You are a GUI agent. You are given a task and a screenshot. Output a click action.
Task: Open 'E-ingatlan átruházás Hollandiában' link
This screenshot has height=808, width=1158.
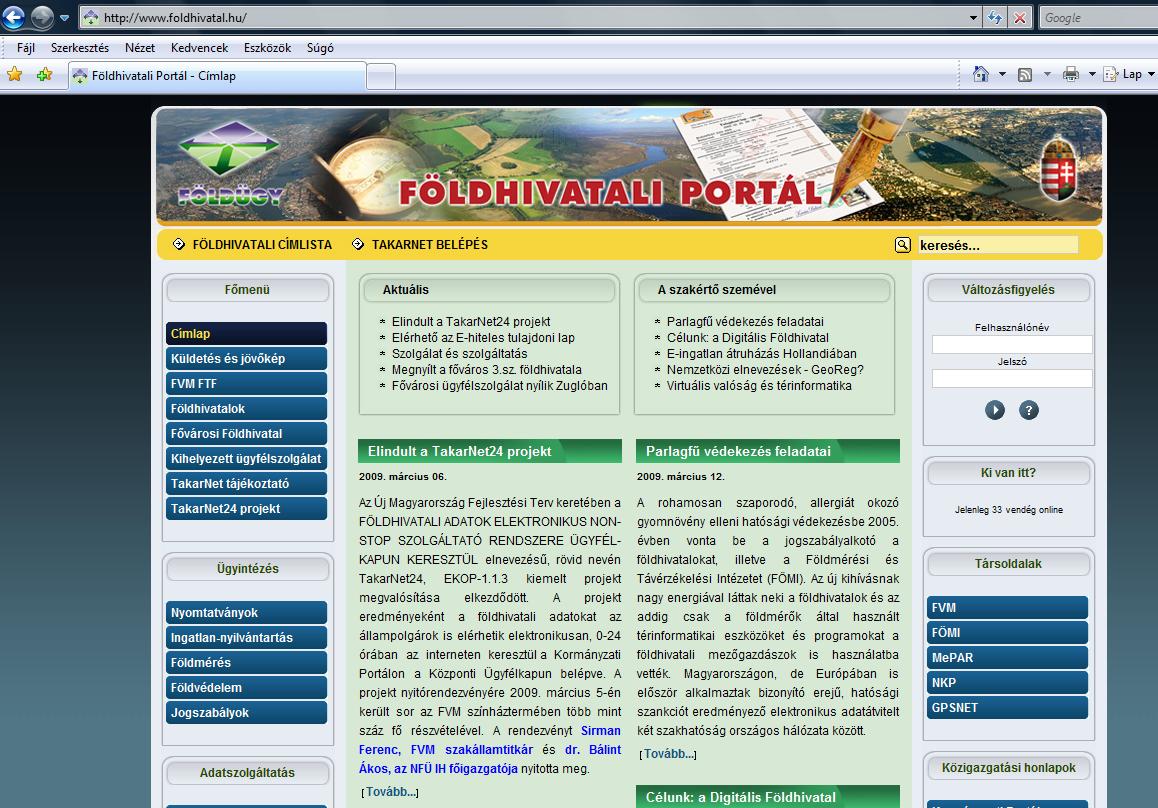point(761,354)
